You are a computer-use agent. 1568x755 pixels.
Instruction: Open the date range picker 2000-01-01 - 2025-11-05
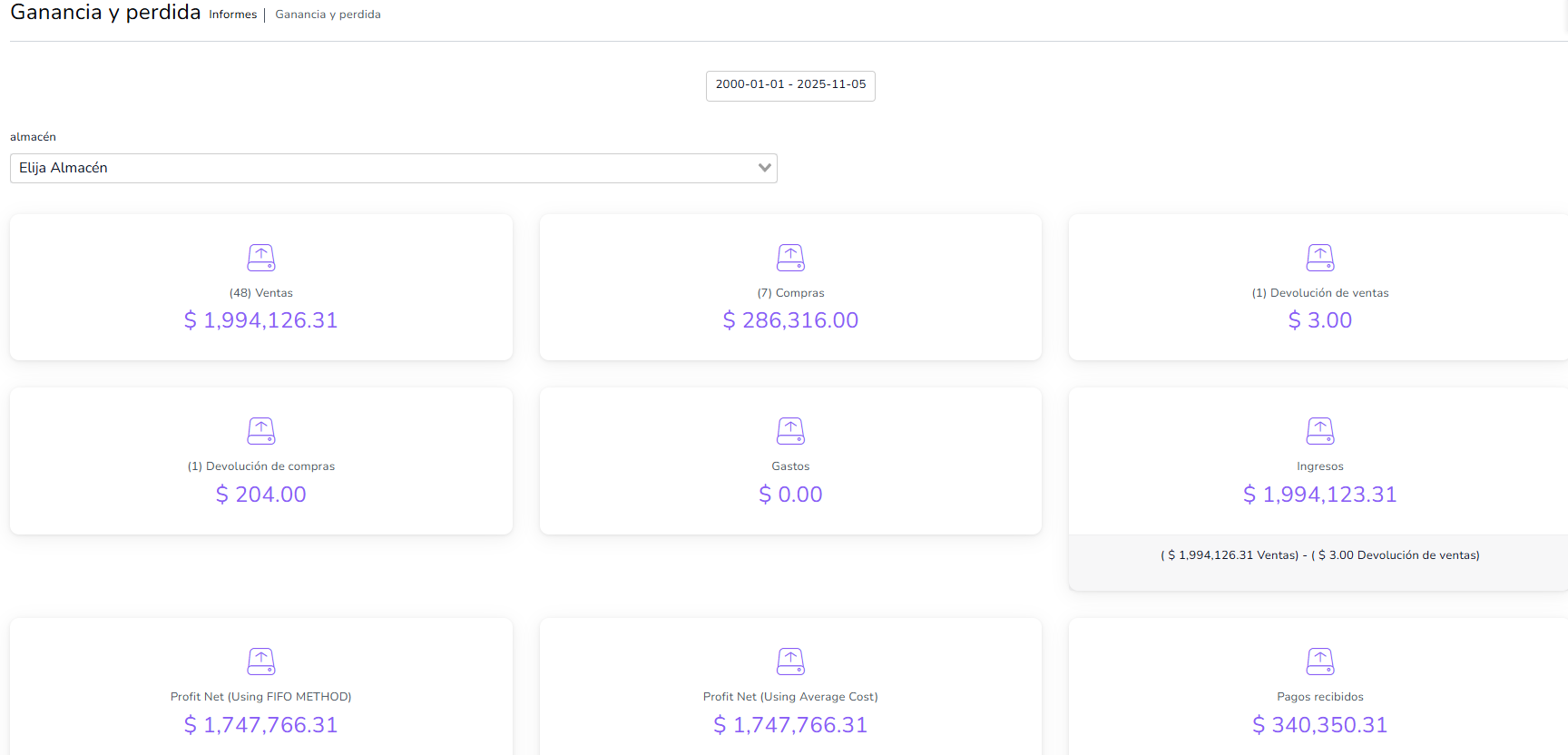pyautogui.click(x=790, y=85)
